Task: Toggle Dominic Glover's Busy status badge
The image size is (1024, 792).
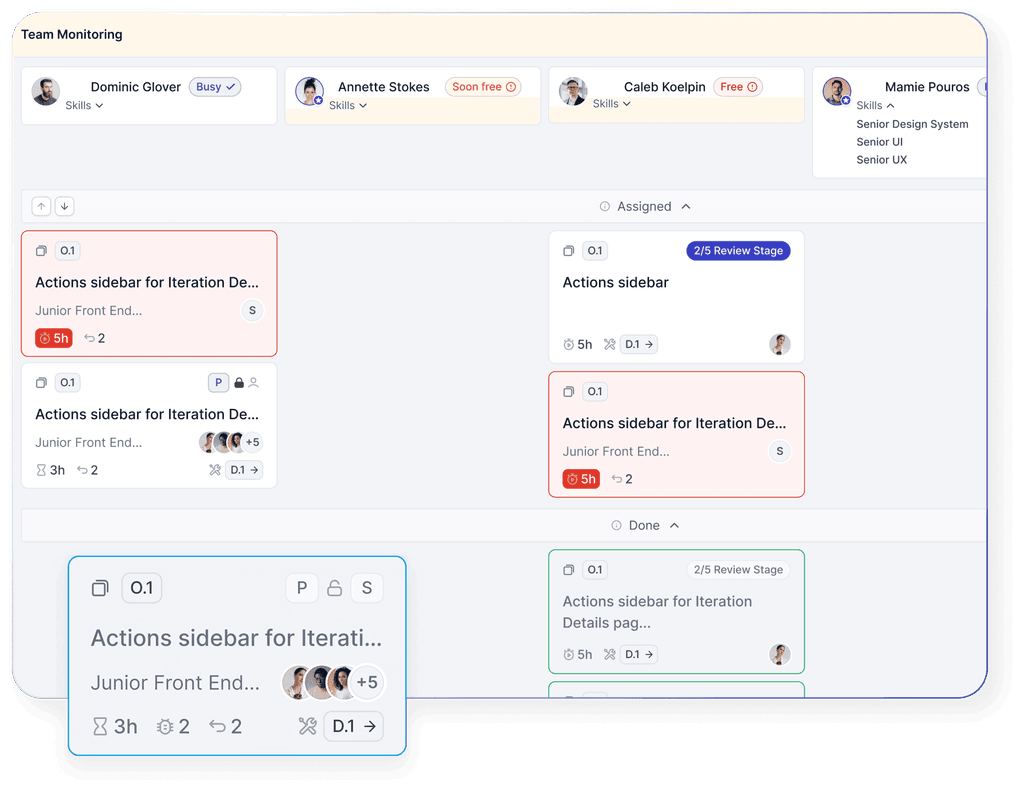Action: pos(215,87)
